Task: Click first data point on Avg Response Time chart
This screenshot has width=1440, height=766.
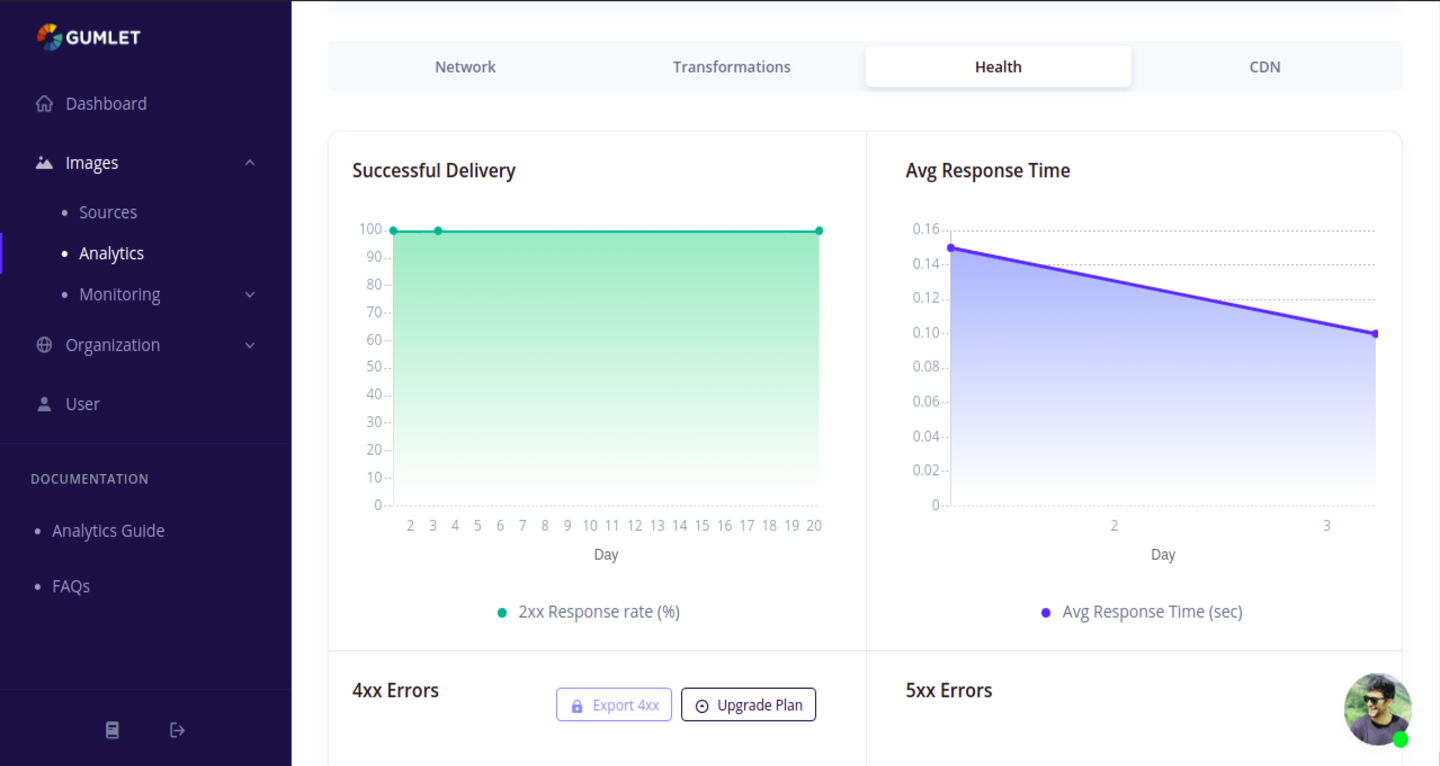Action: pyautogui.click(x=951, y=248)
